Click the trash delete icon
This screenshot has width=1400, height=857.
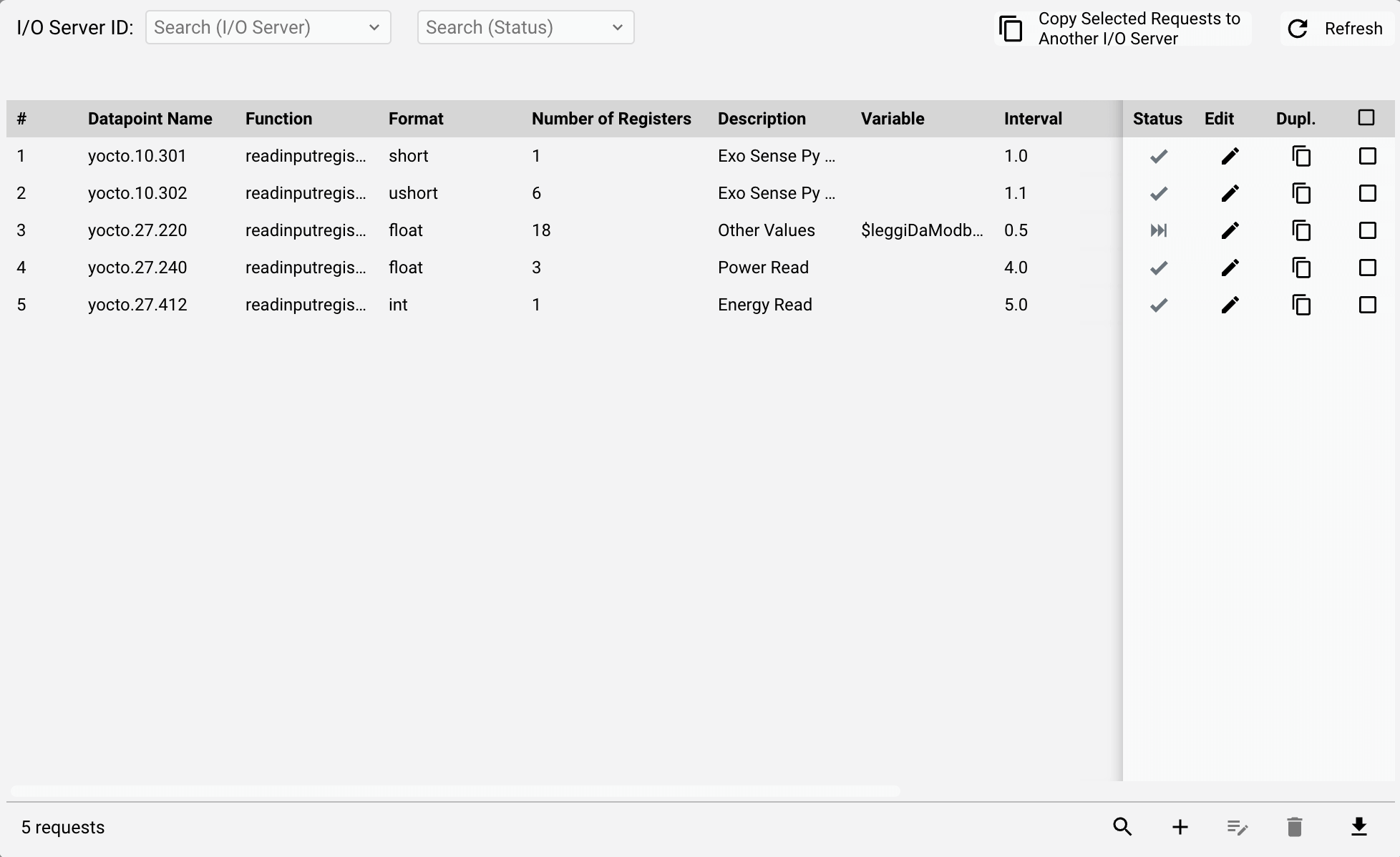(1295, 827)
